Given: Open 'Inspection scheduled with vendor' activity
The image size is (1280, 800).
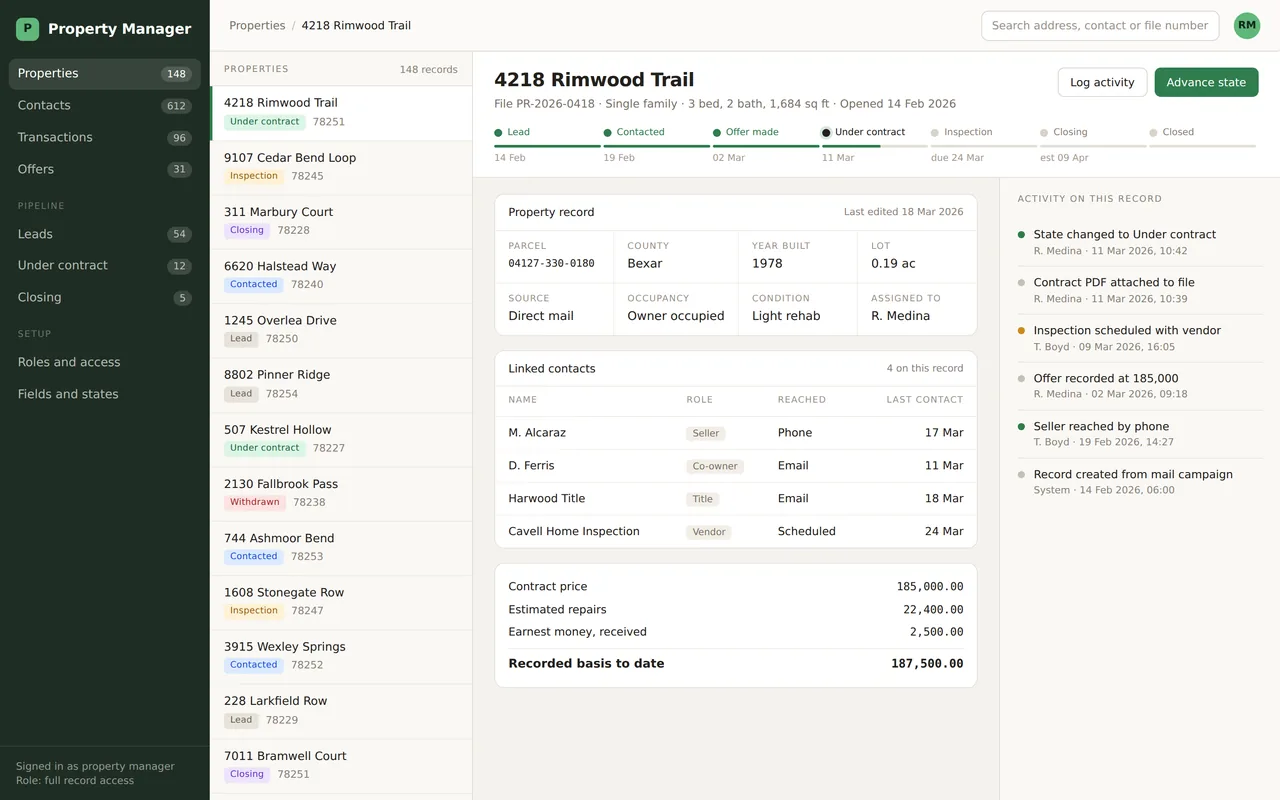Looking at the screenshot, I should [1140, 338].
